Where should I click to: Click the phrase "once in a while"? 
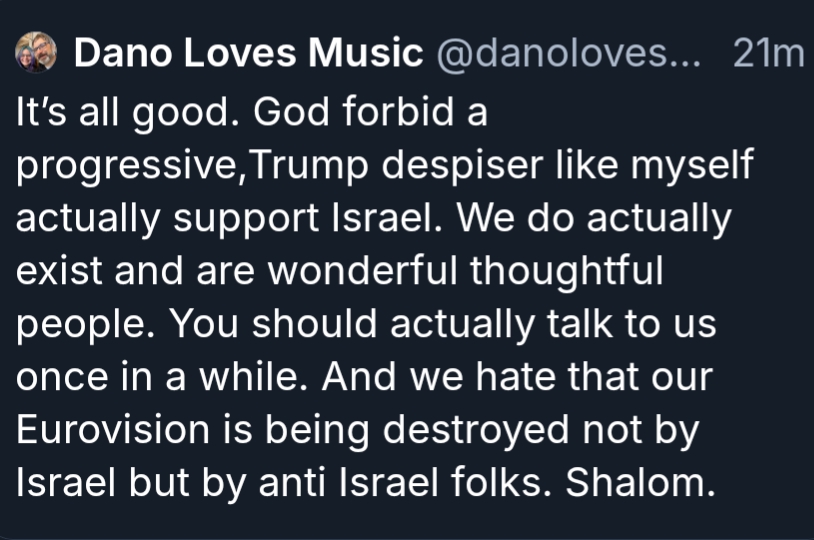[x=136, y=378]
